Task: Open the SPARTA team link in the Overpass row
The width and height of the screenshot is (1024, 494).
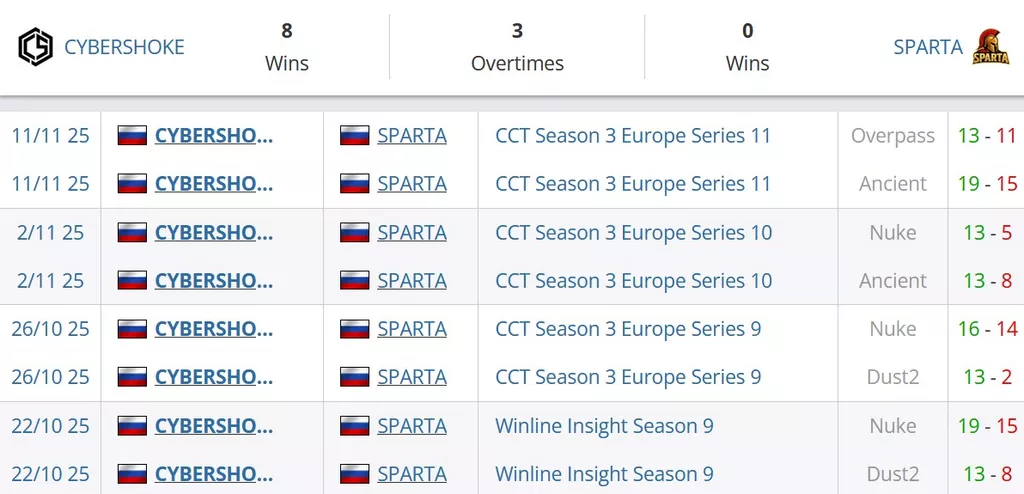Action: point(412,136)
